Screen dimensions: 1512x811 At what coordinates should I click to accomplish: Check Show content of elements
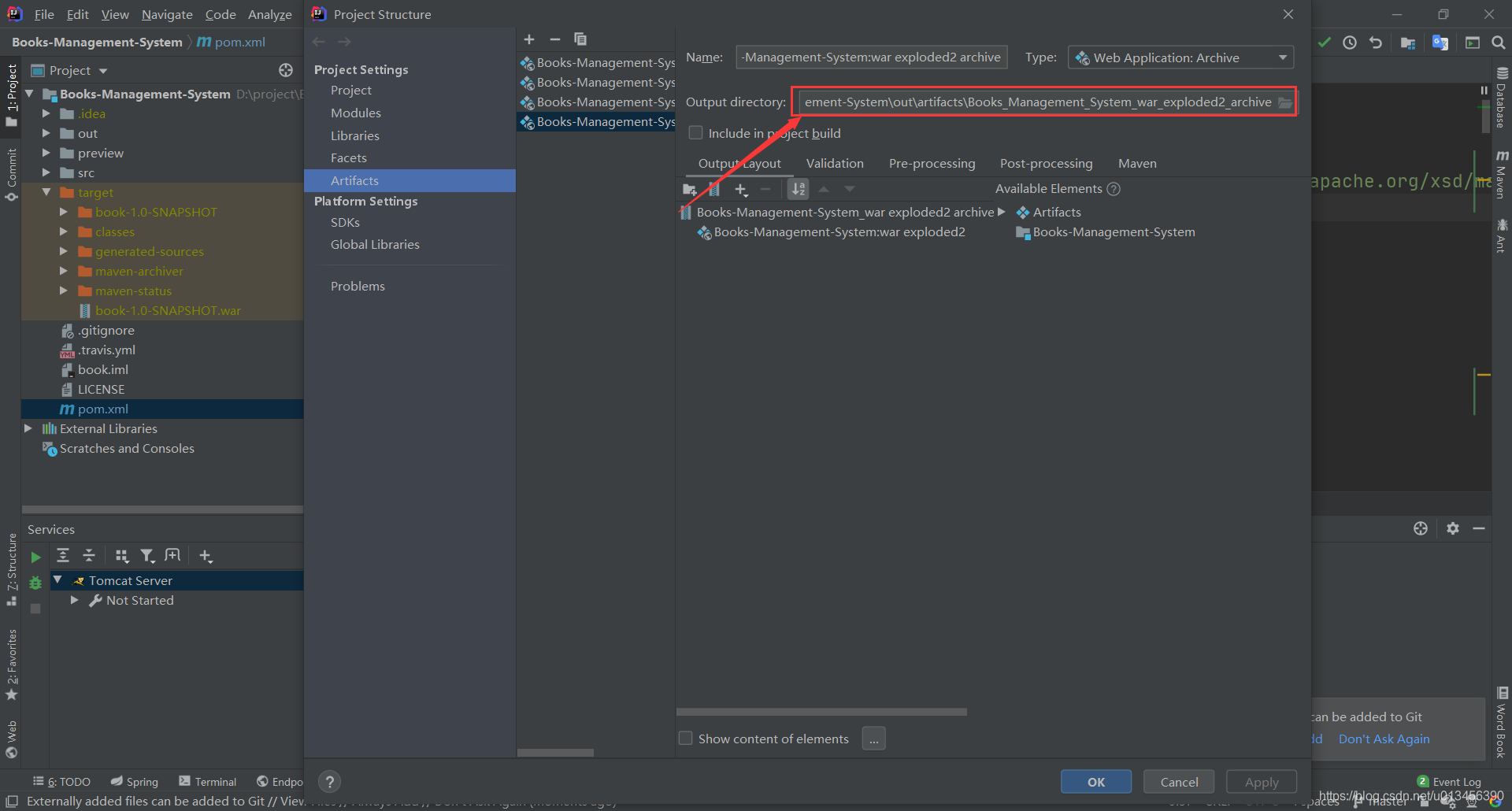[x=686, y=738]
